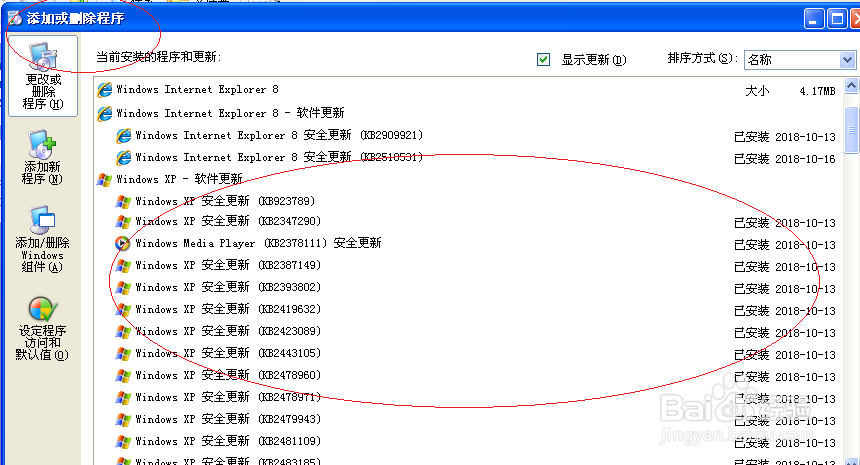Click the scroll up arrow of the program list

pos(851,86)
